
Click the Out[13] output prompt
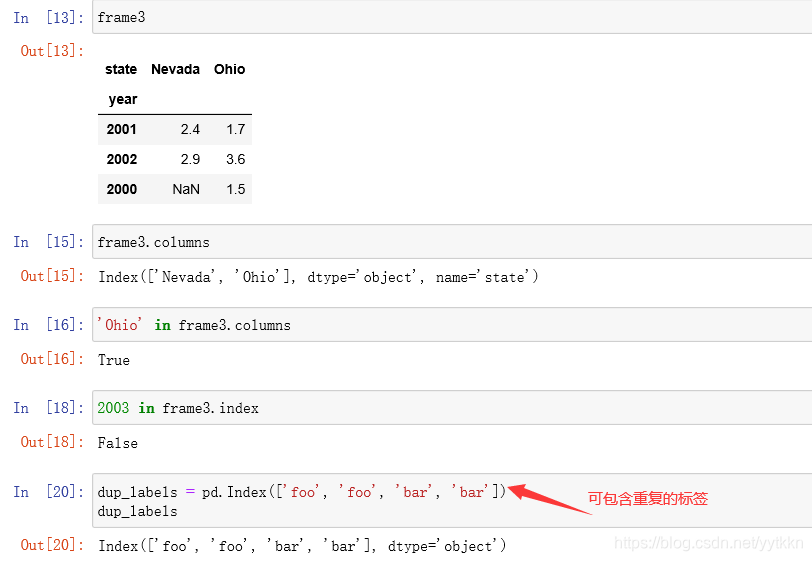tap(52, 51)
